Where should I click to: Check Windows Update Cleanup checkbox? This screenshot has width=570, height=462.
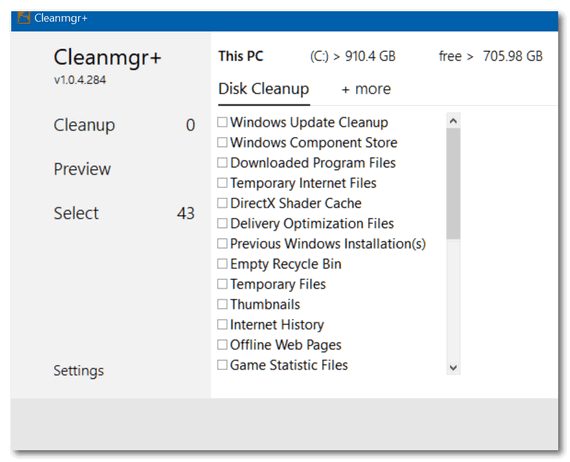pyautogui.click(x=222, y=122)
